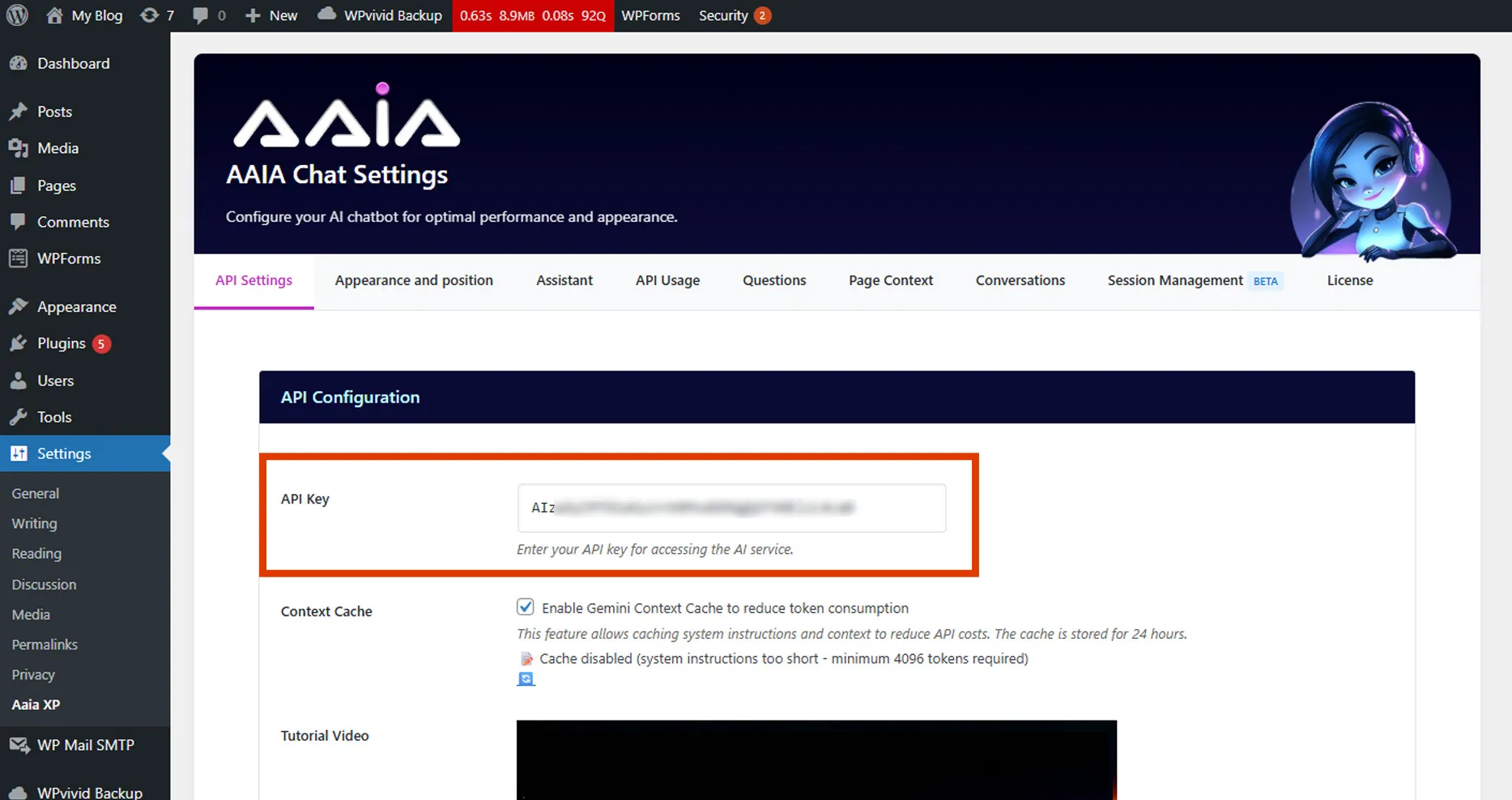Open the API Usage tab
The width and height of the screenshot is (1512, 800).
[x=667, y=281]
